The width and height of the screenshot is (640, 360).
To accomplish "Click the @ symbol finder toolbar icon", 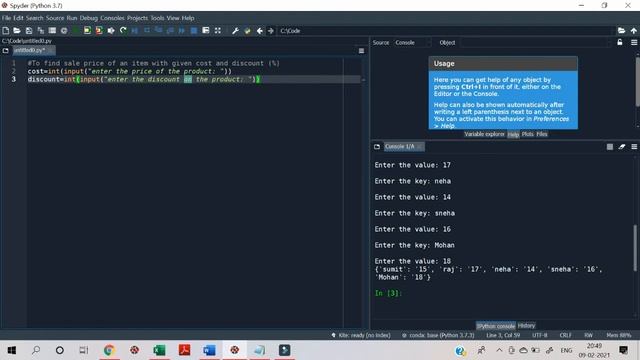I will tap(64, 31).
